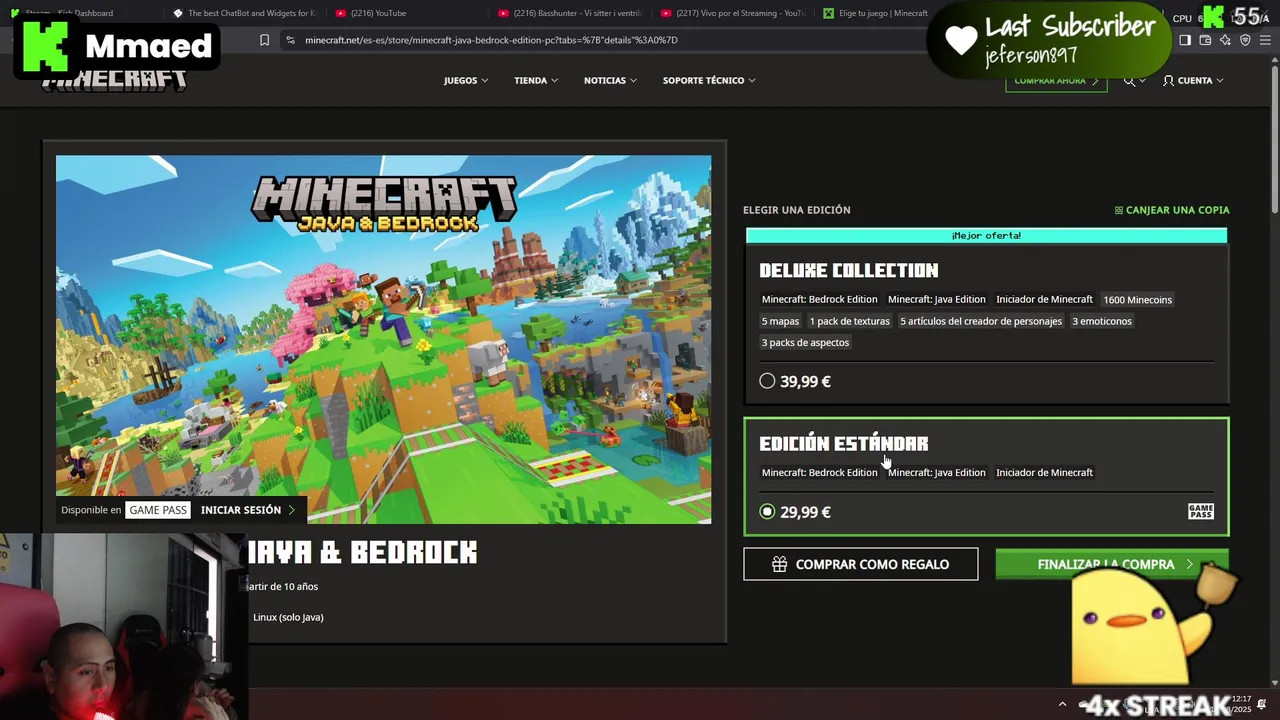Expand the chevron next to the search icon

click(x=1143, y=81)
